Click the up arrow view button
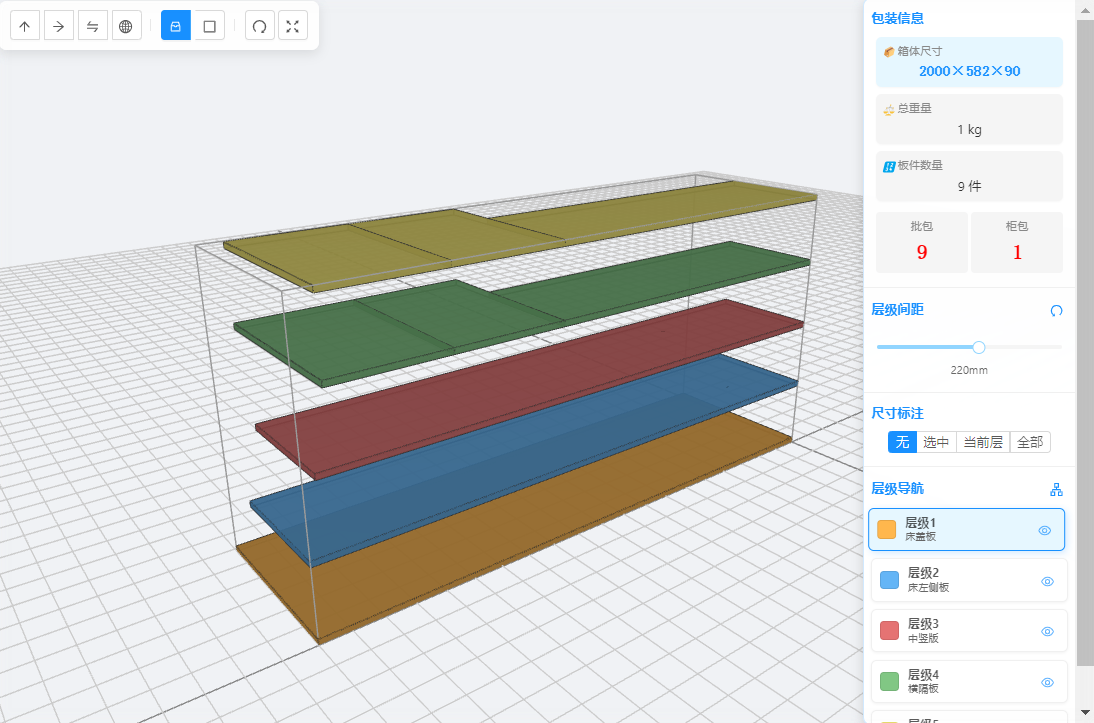The image size is (1094, 723). pos(25,27)
